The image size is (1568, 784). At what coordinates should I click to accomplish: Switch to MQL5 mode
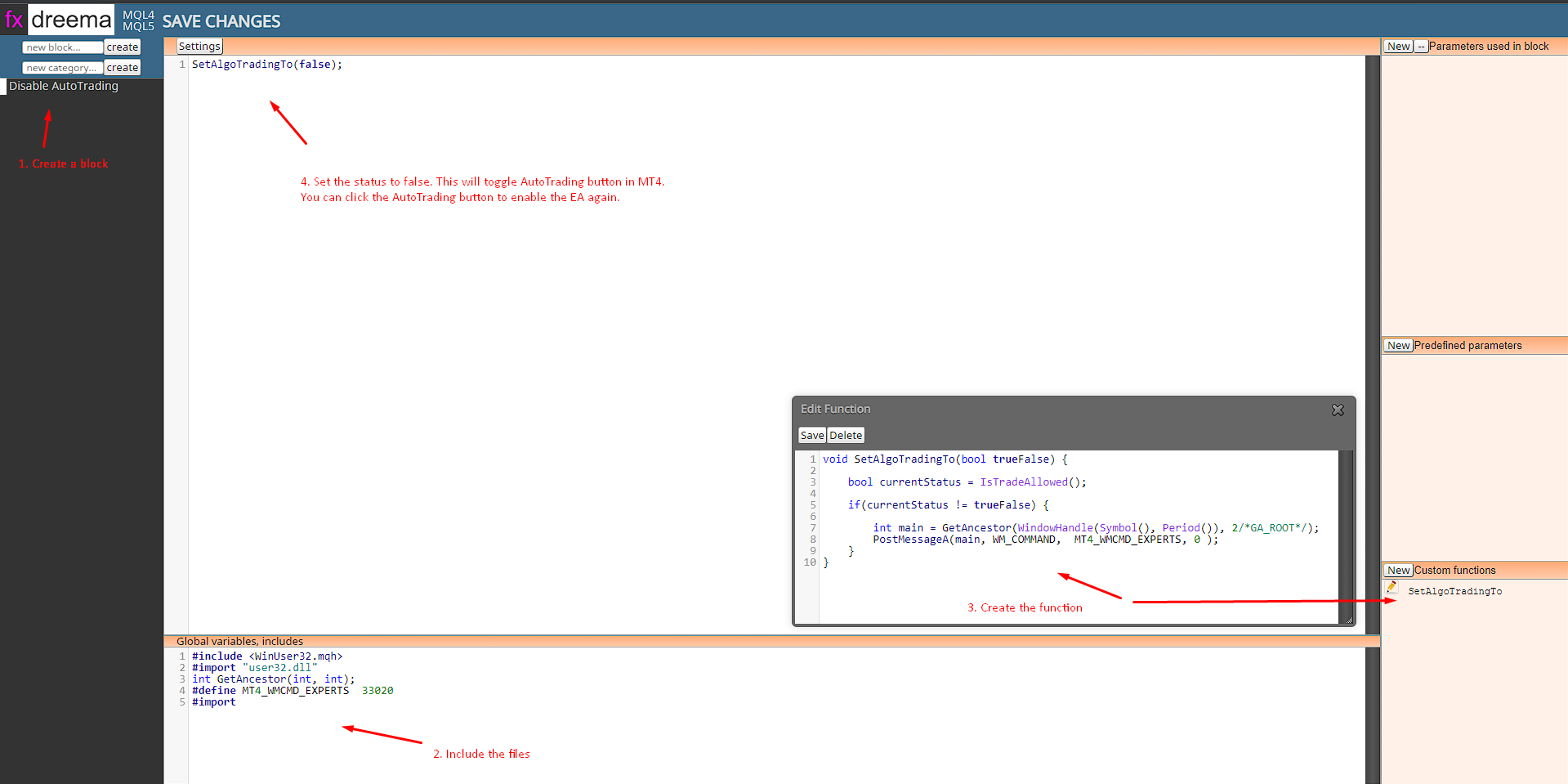click(x=138, y=26)
